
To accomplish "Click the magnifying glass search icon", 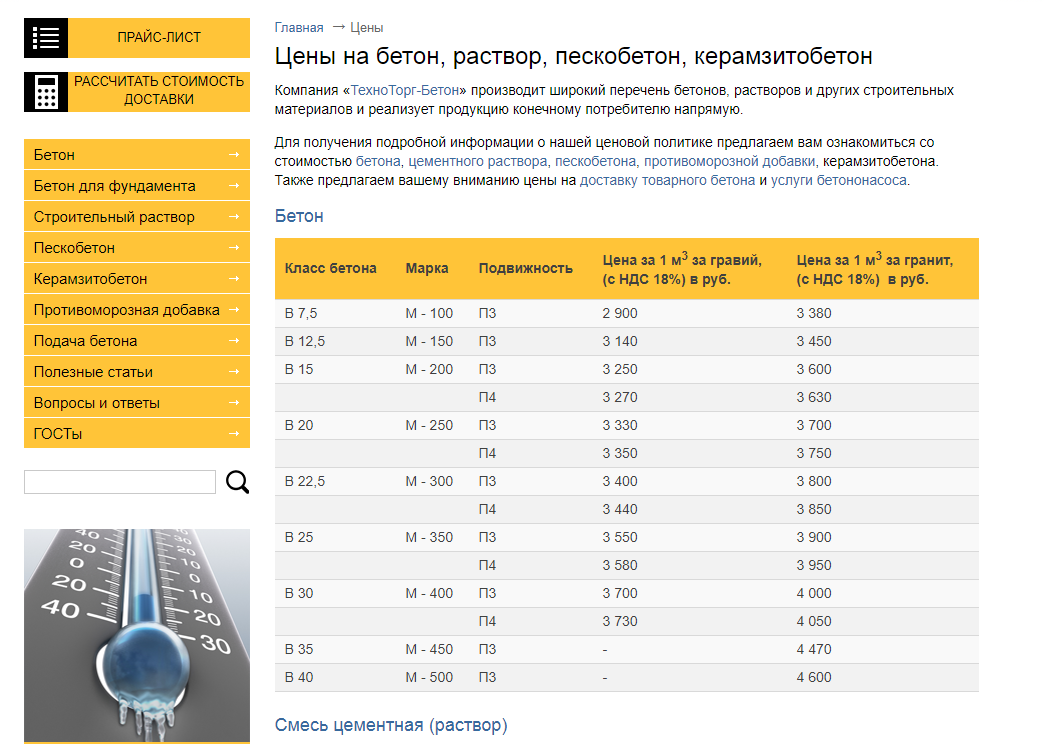I will coord(237,482).
